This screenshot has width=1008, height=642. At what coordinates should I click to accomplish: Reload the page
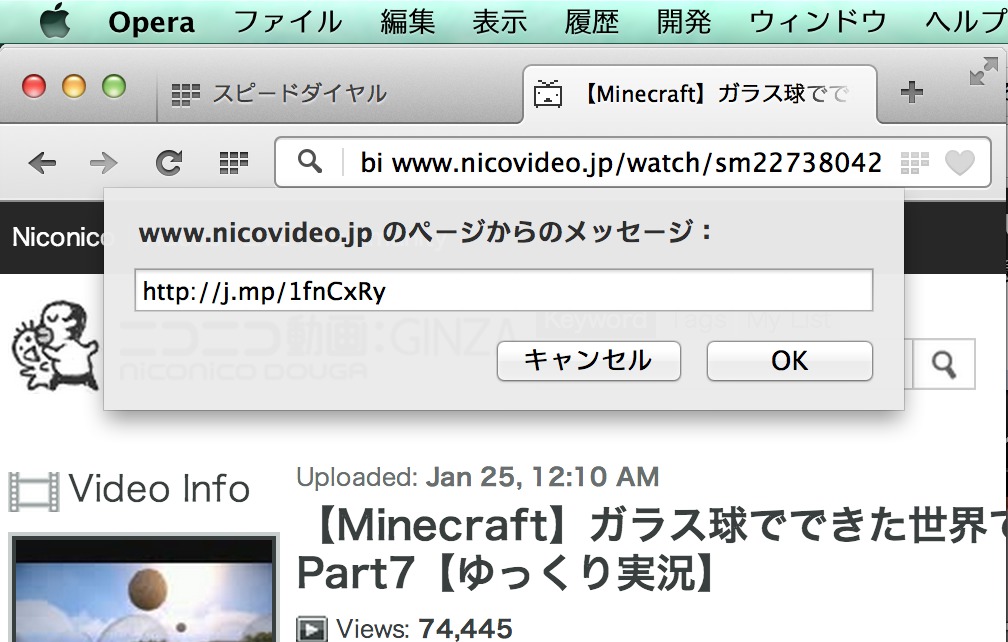pyautogui.click(x=169, y=163)
